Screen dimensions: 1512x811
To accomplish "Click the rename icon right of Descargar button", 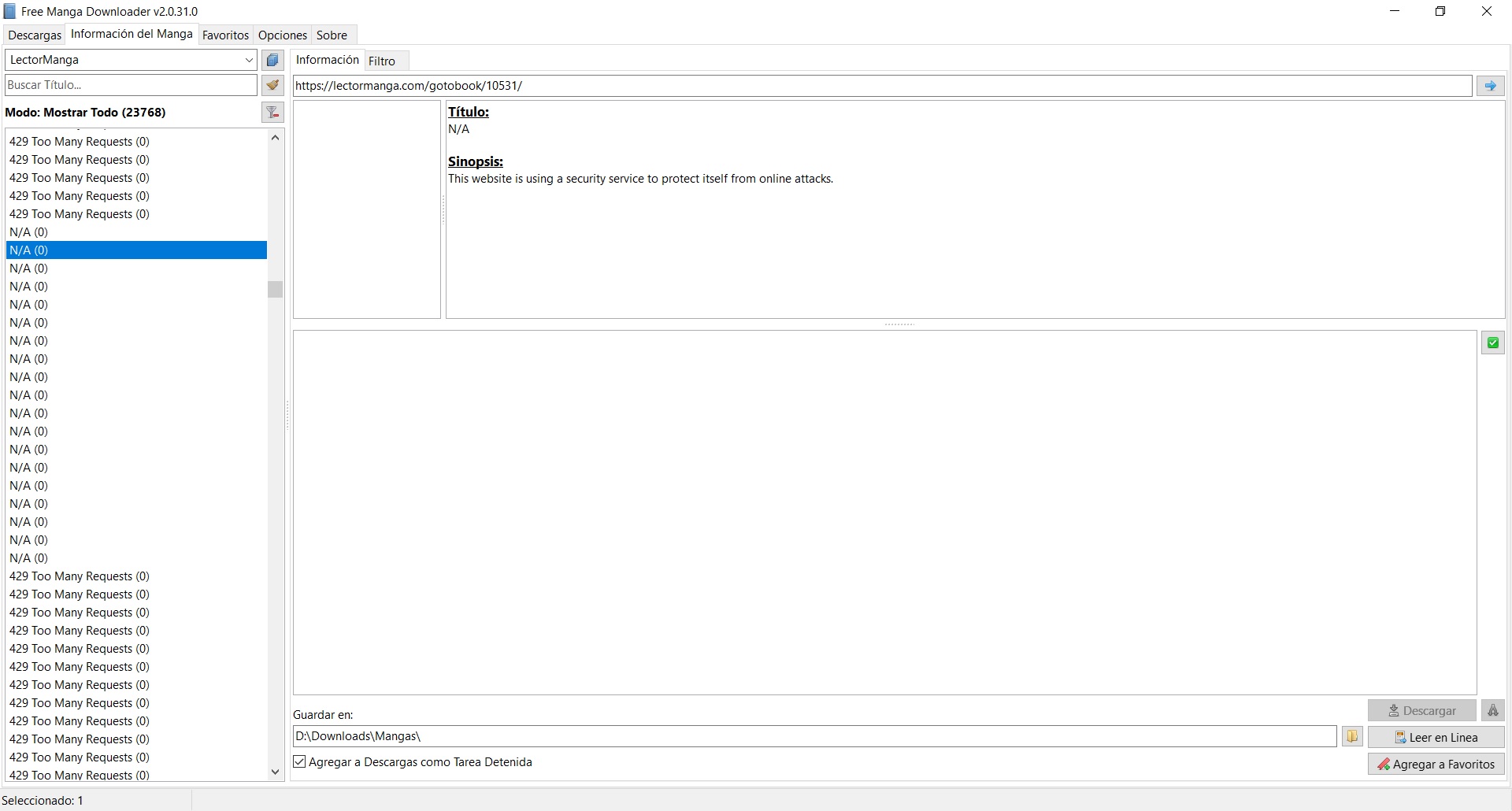I will pos(1493,710).
